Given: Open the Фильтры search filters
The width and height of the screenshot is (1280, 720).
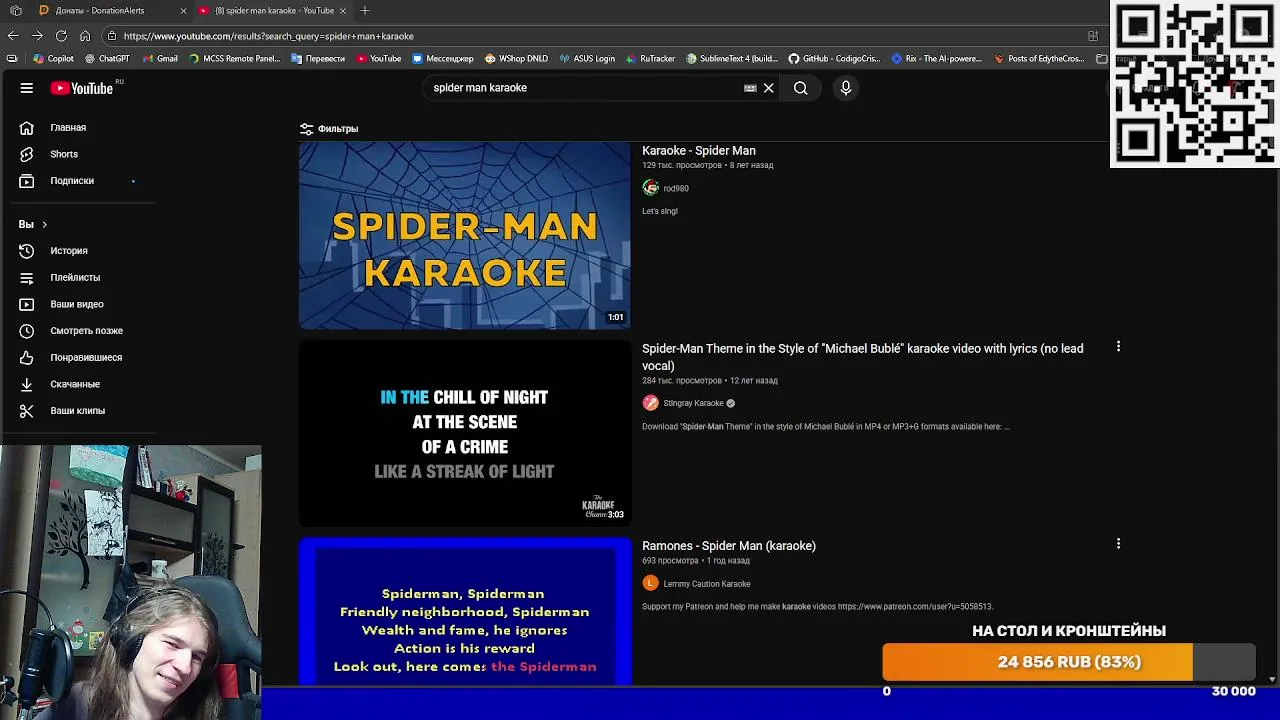Looking at the screenshot, I should click(329, 129).
